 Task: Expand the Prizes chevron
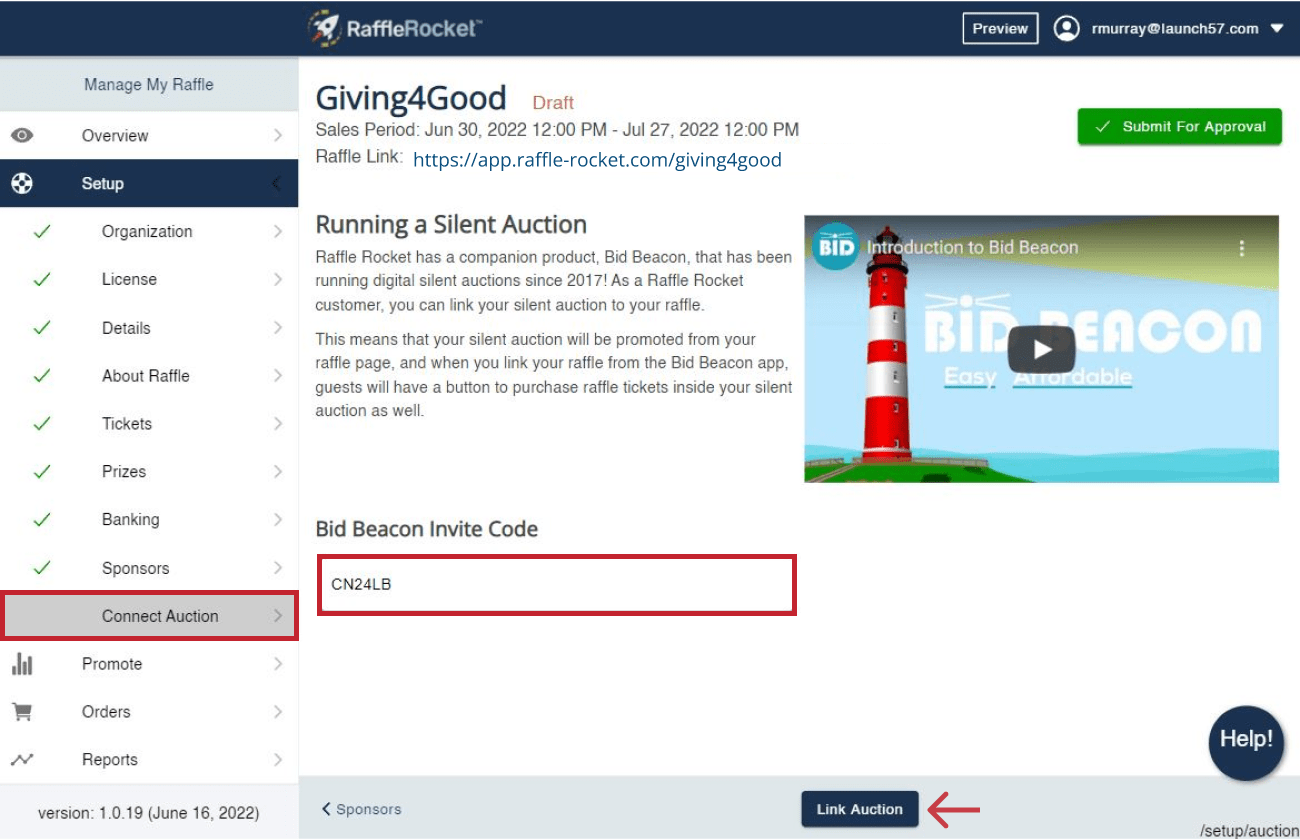click(278, 472)
